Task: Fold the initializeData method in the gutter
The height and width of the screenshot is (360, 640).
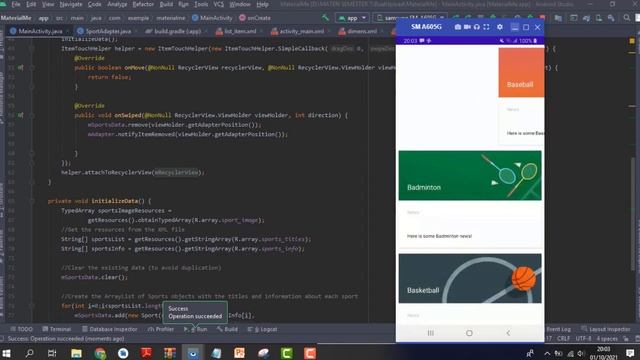Action: (x=31, y=201)
